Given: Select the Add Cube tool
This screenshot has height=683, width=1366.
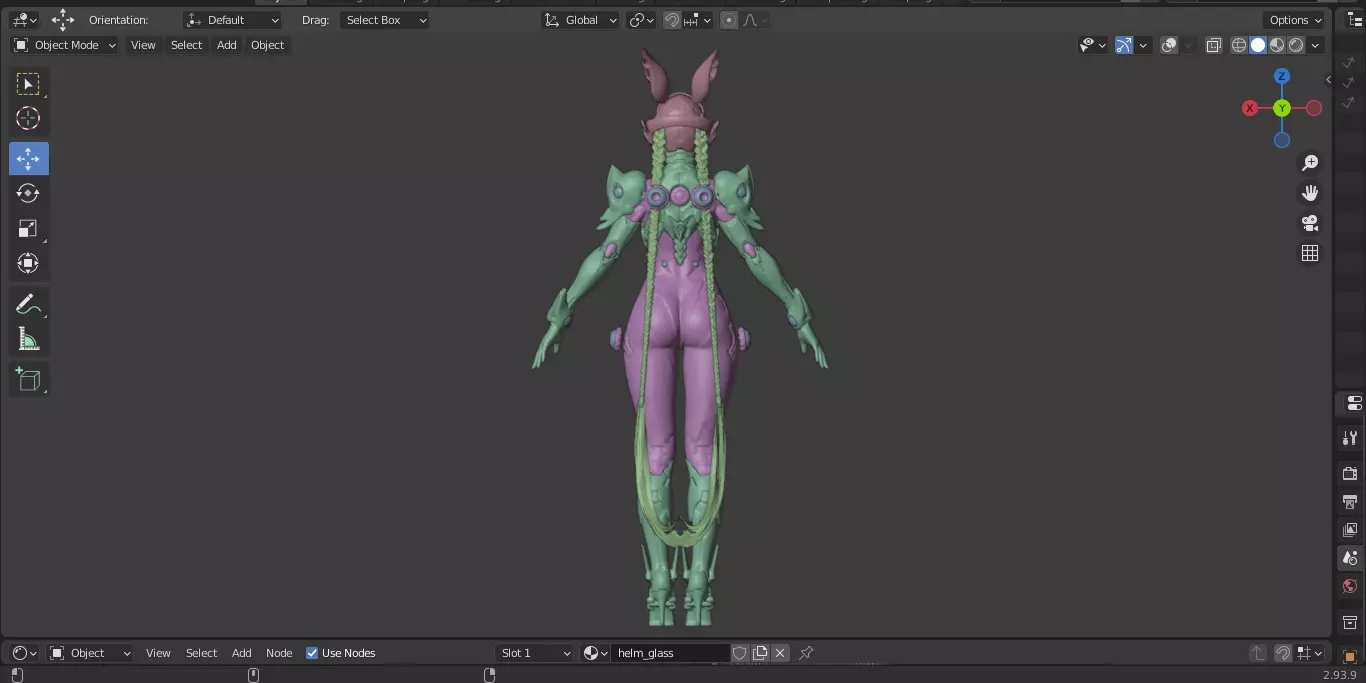Looking at the screenshot, I should 28,379.
